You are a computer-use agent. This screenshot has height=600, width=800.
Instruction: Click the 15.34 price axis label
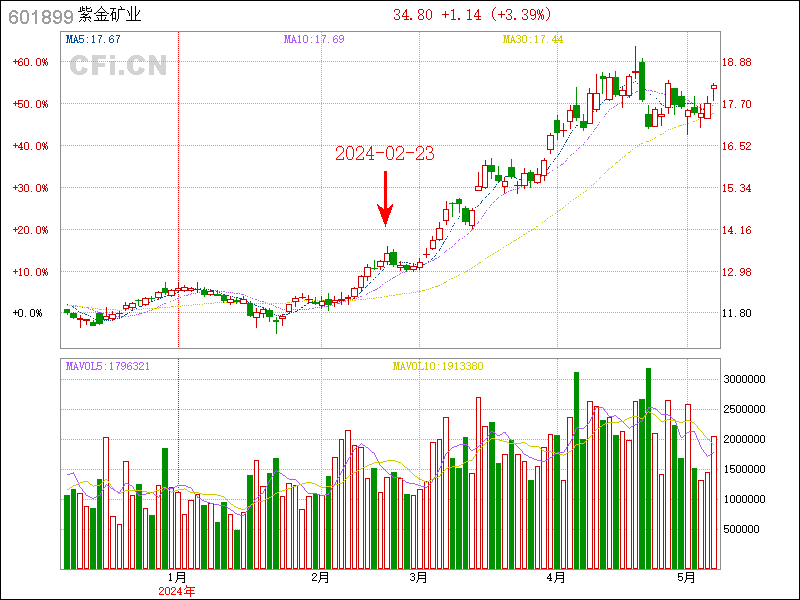point(737,188)
